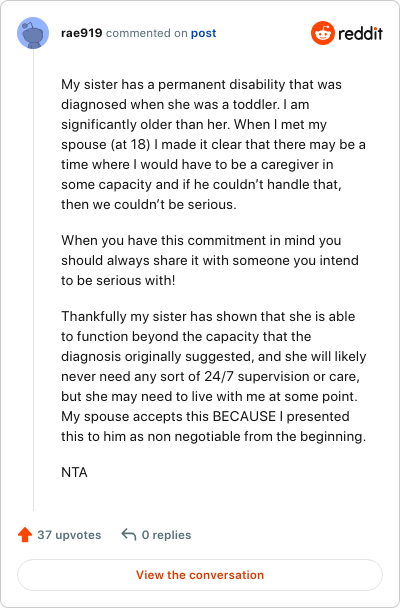Click the View the conversation button
Viewport: 400px width, 608px height.
200,575
